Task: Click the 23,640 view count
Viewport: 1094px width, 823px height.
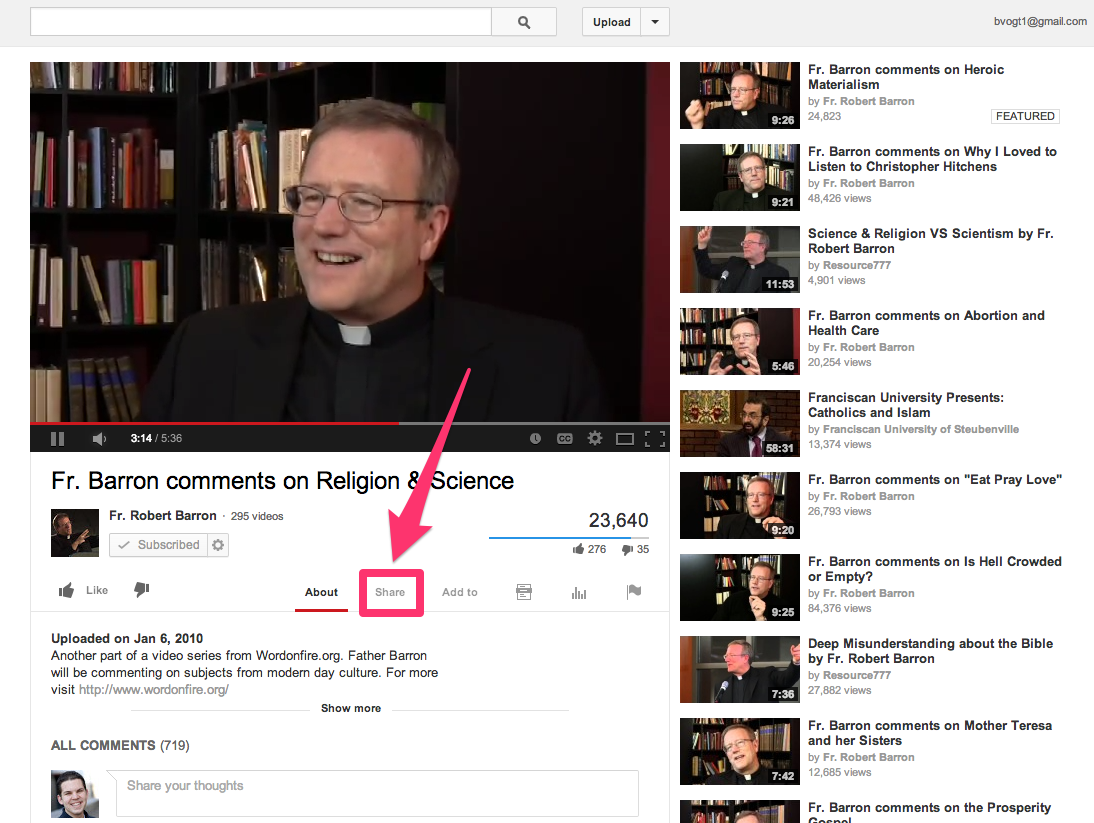Action: tap(618, 520)
